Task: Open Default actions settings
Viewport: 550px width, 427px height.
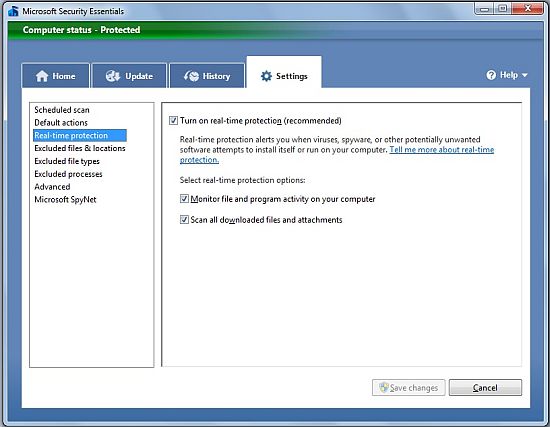Action: (x=61, y=122)
